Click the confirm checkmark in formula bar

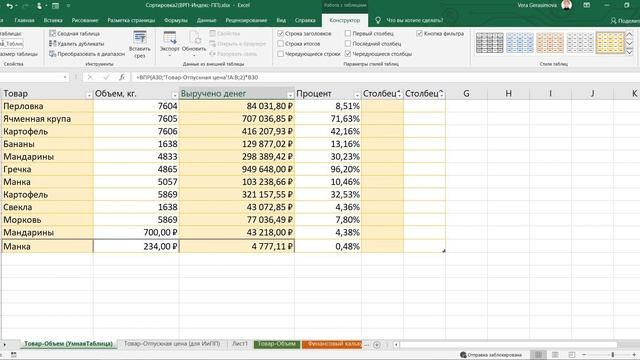[x=106, y=77]
